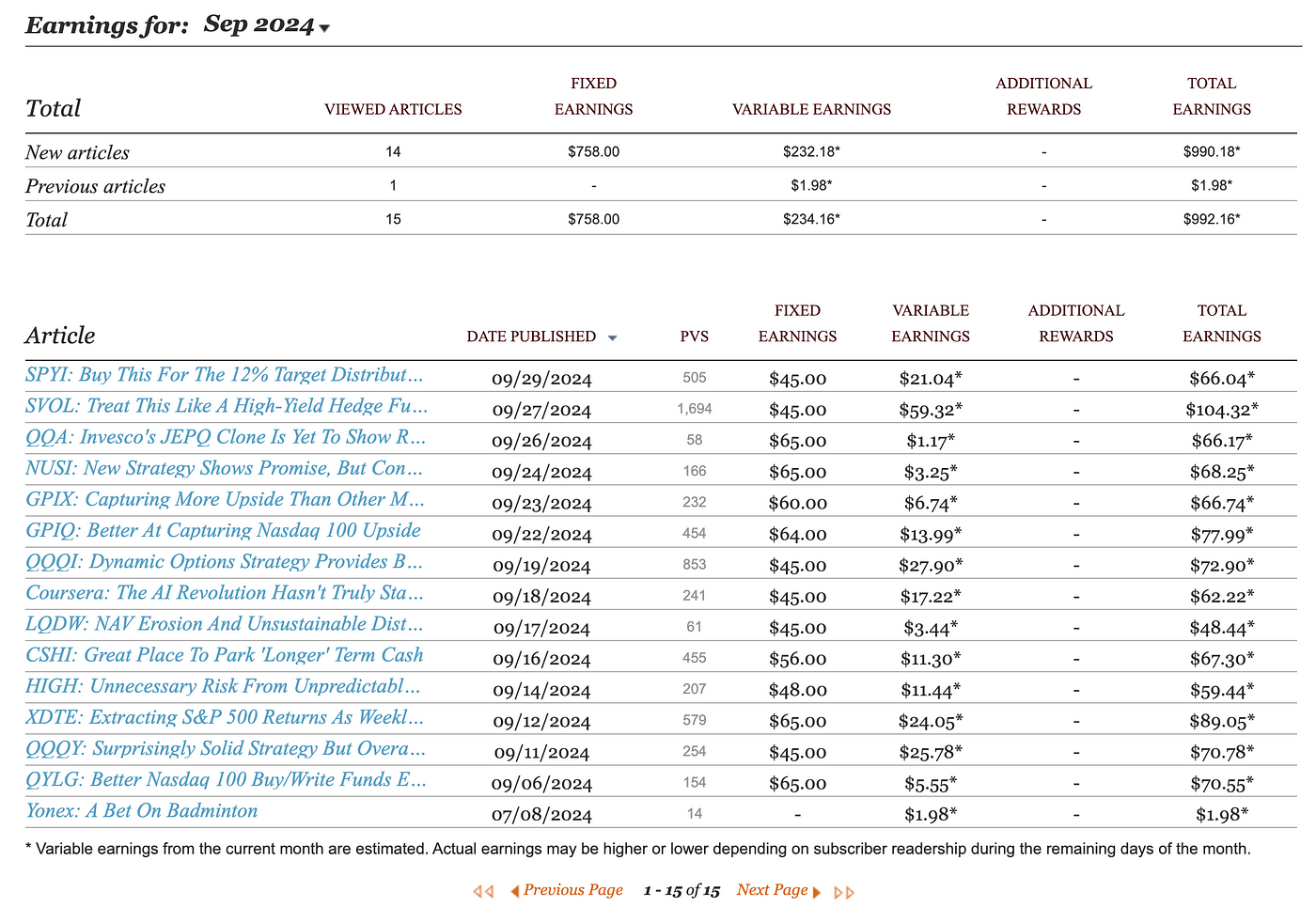Select the $48.00 fixed earnings cell
The height and width of the screenshot is (923, 1316).
(x=798, y=690)
